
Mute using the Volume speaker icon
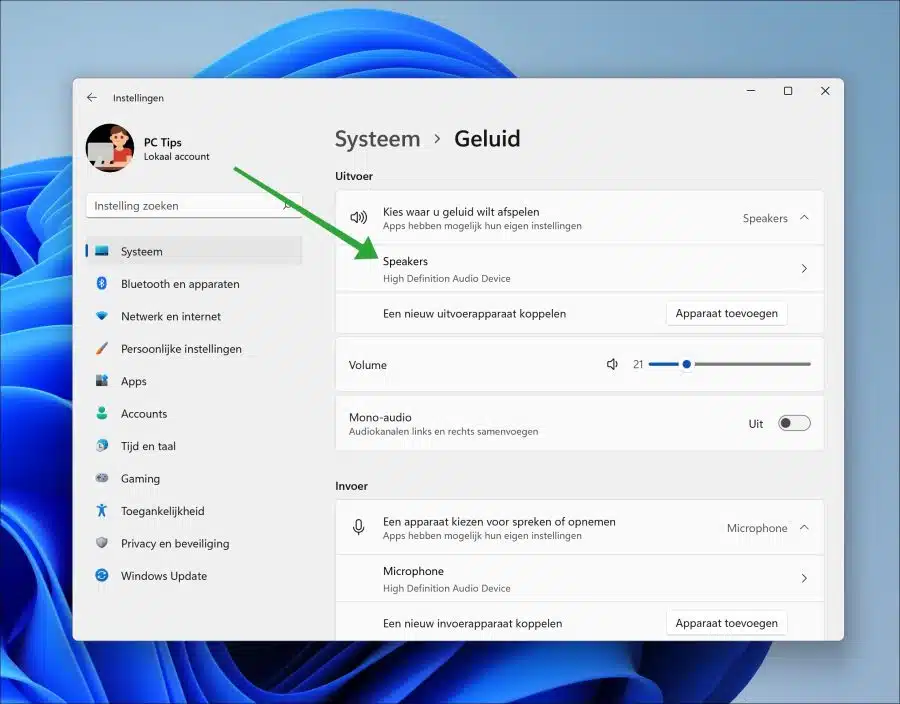coord(612,364)
